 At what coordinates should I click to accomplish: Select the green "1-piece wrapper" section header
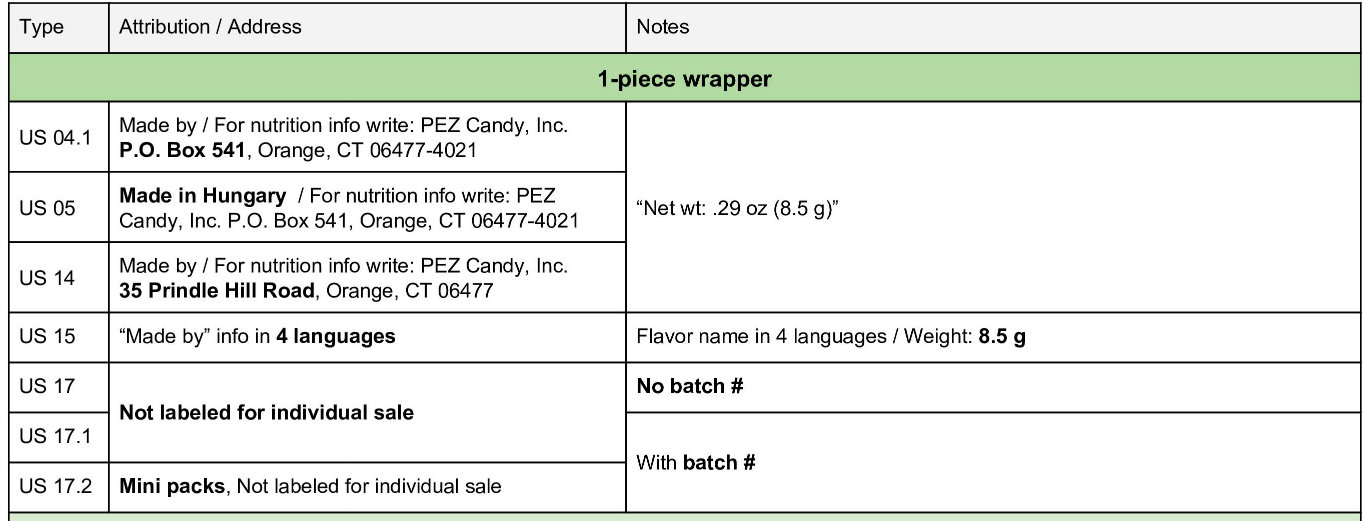684,79
